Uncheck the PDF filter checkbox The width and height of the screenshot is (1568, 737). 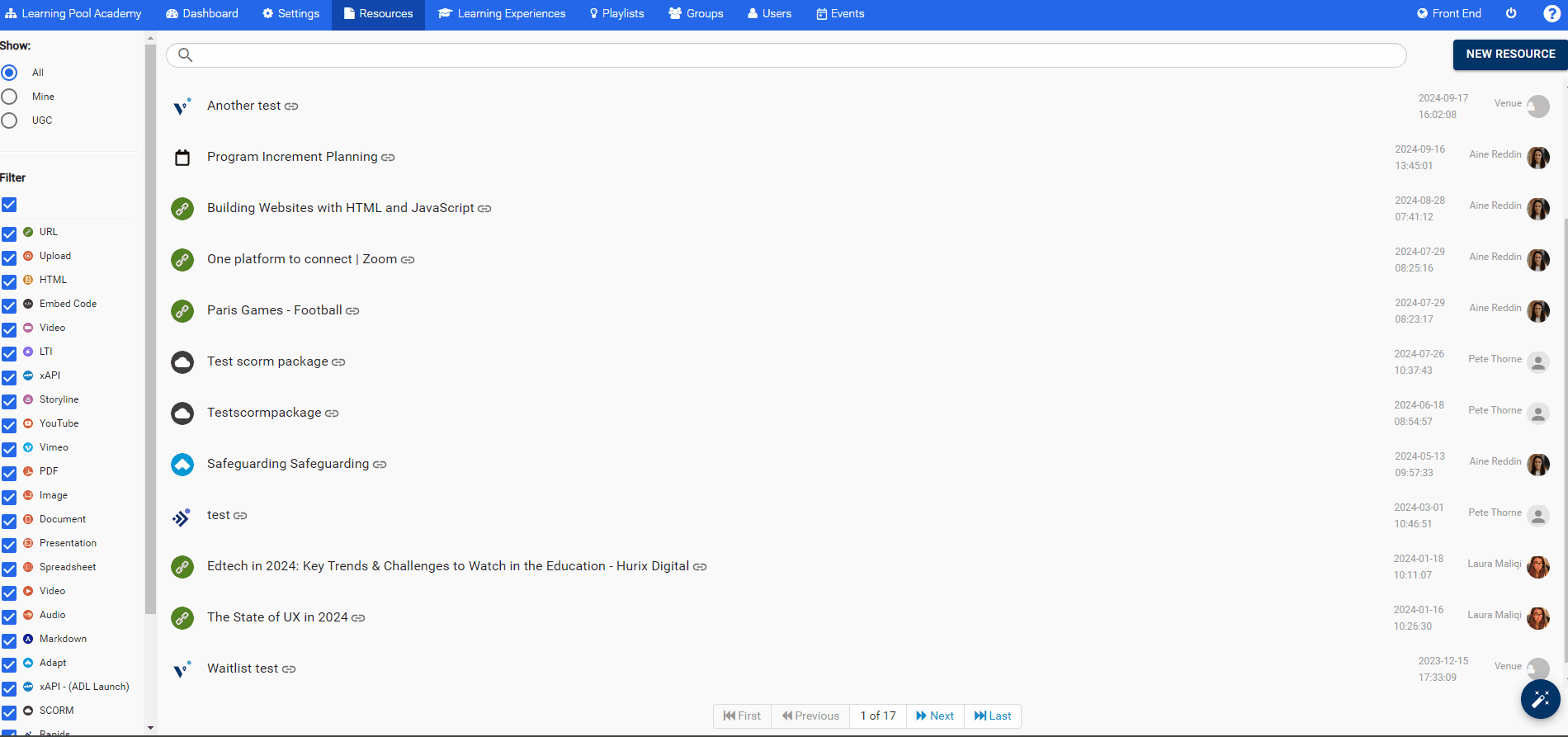pyautogui.click(x=9, y=473)
